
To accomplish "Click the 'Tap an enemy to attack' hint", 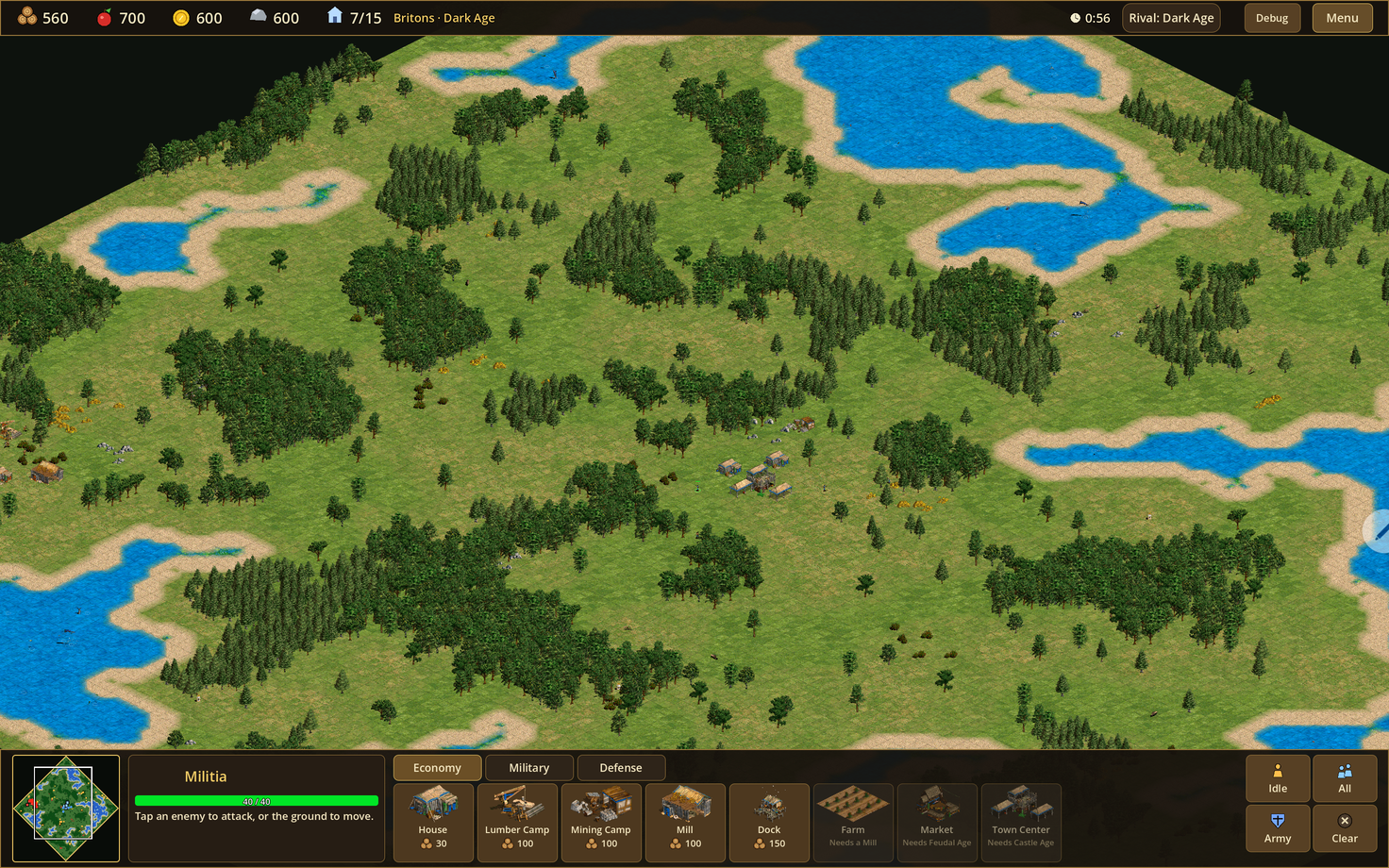I will [254, 816].
